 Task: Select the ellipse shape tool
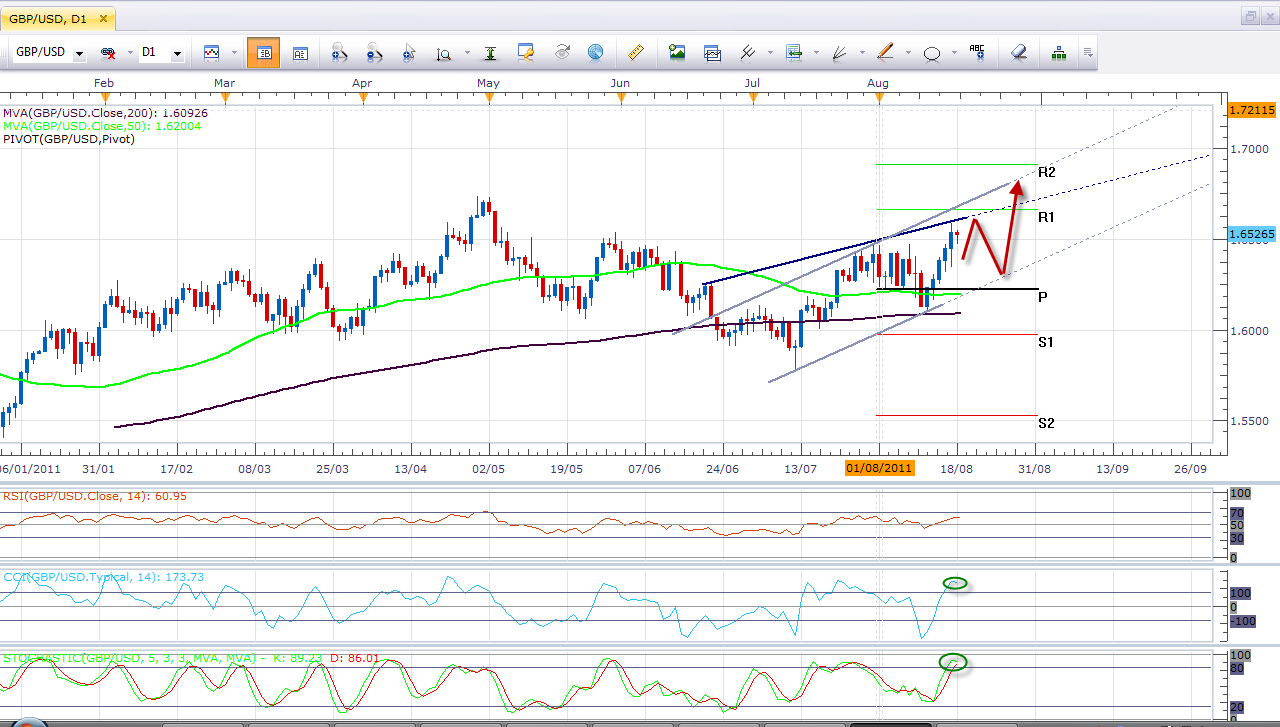click(932, 54)
